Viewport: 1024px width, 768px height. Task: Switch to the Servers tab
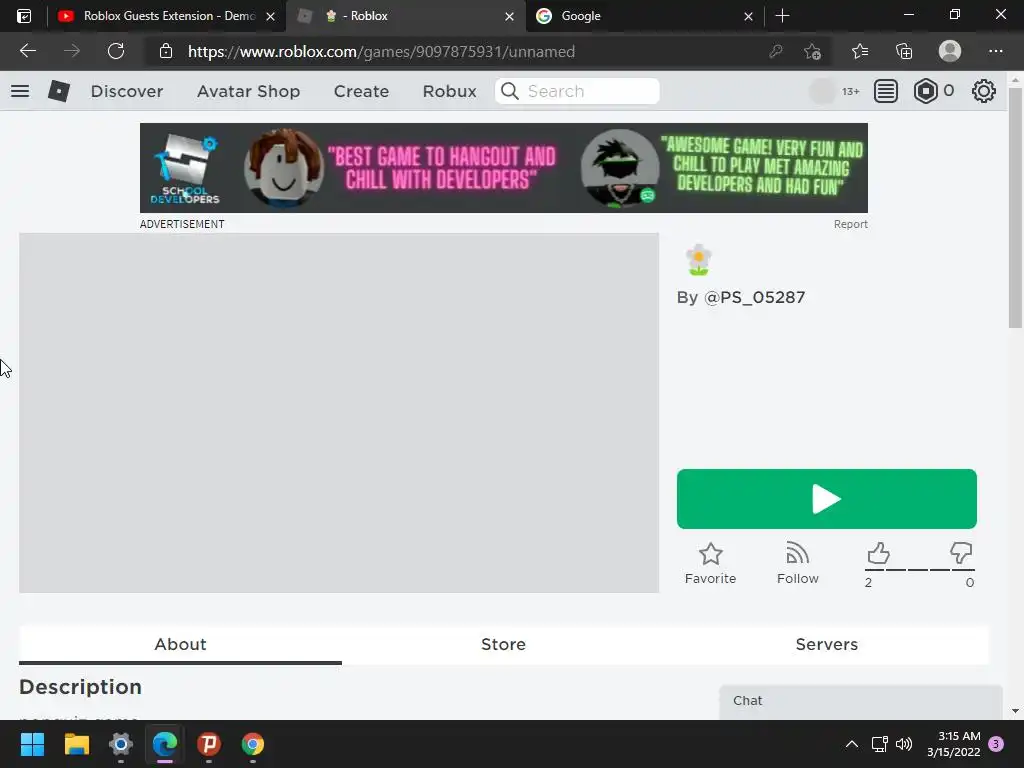point(827,645)
